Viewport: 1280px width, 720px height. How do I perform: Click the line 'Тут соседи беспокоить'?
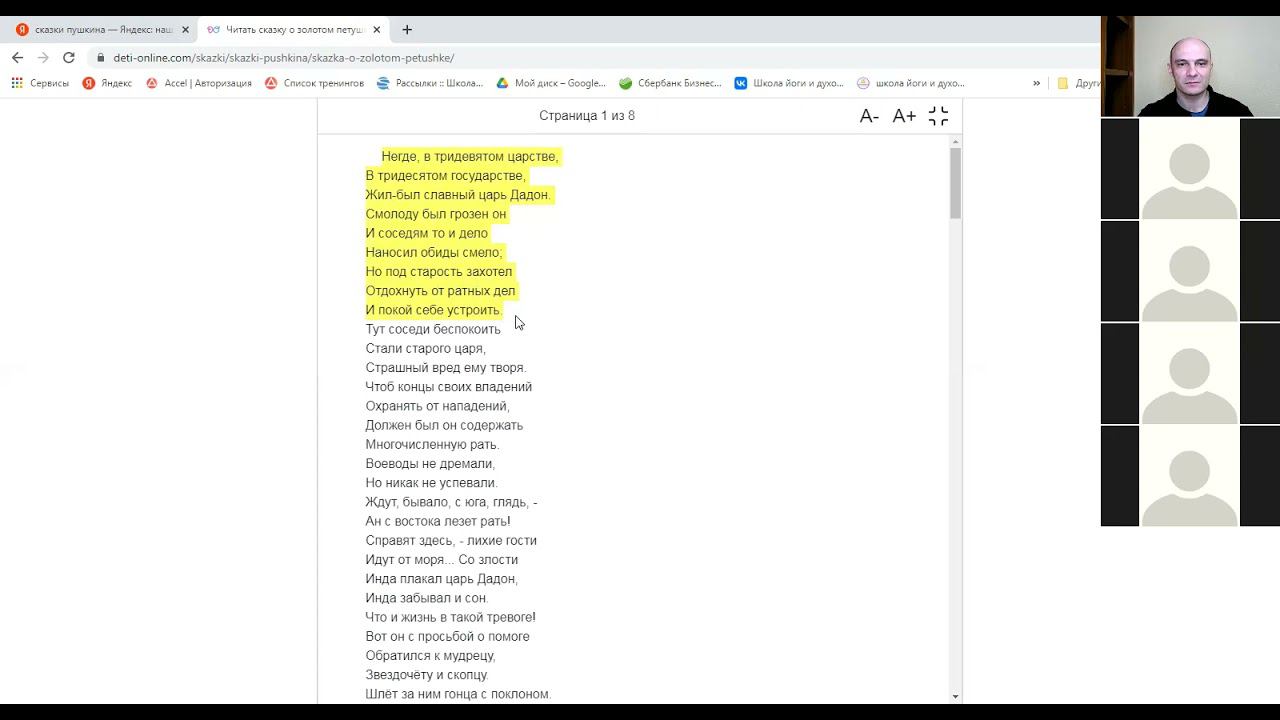[x=433, y=329]
